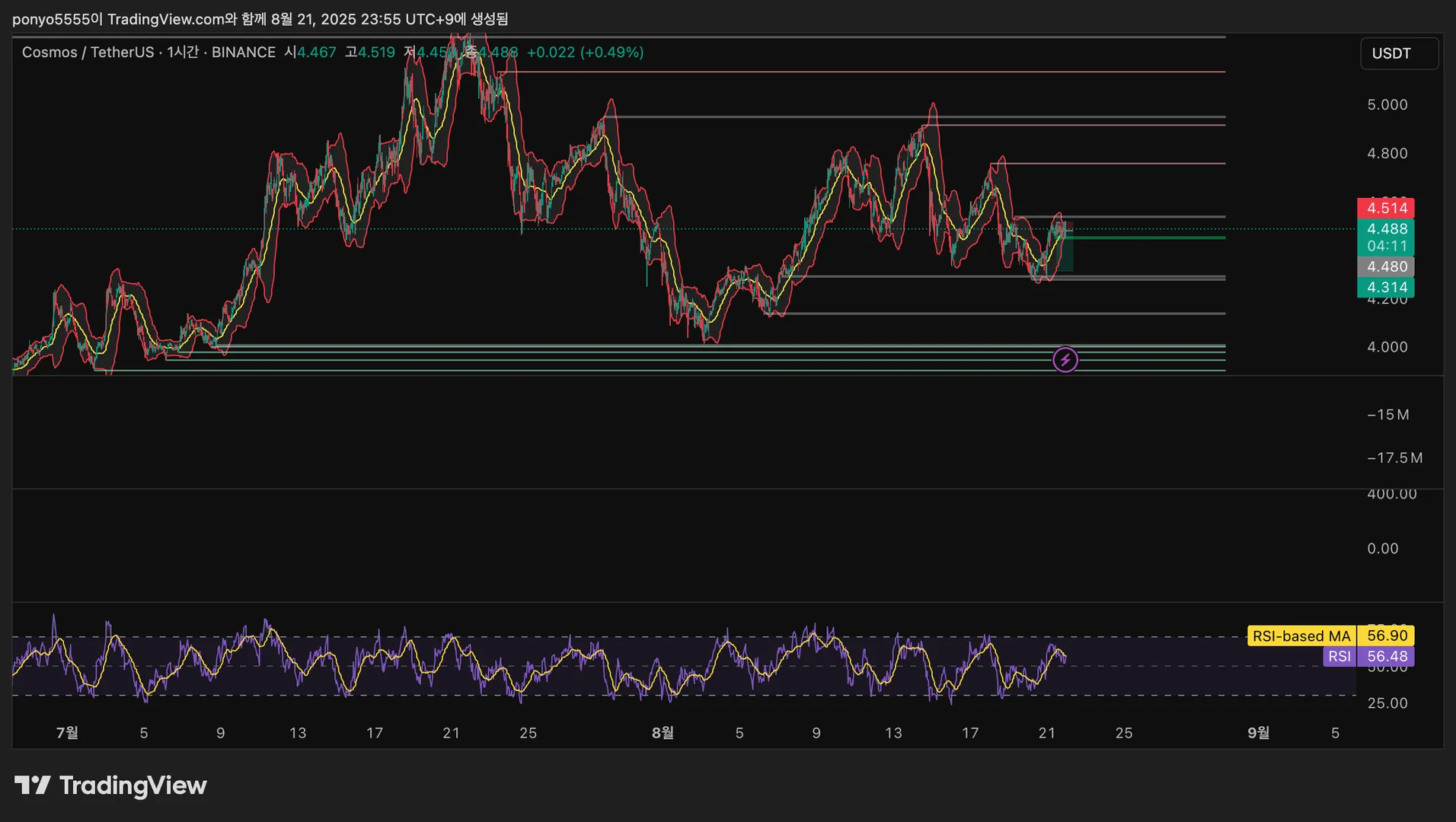
Task: Click the purple lightning bolt event icon
Action: pyautogui.click(x=1065, y=359)
